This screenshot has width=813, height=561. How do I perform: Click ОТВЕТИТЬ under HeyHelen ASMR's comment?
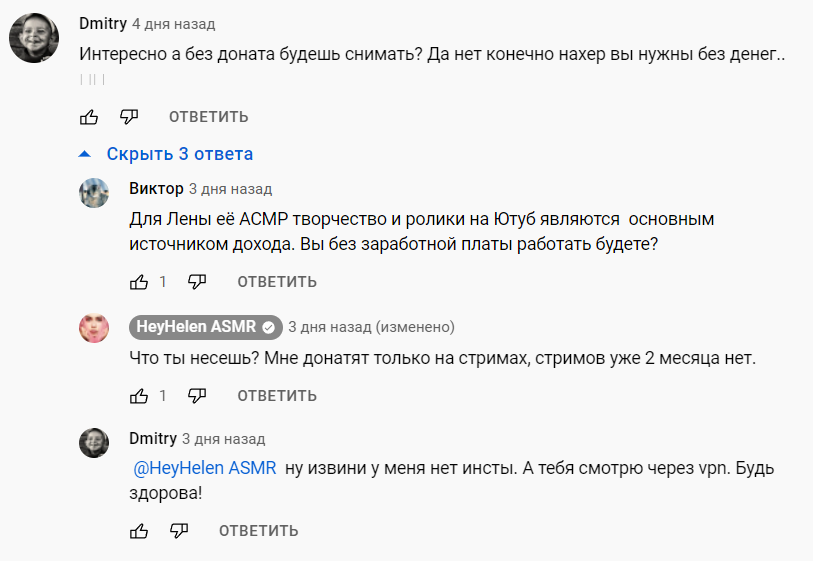click(x=277, y=396)
